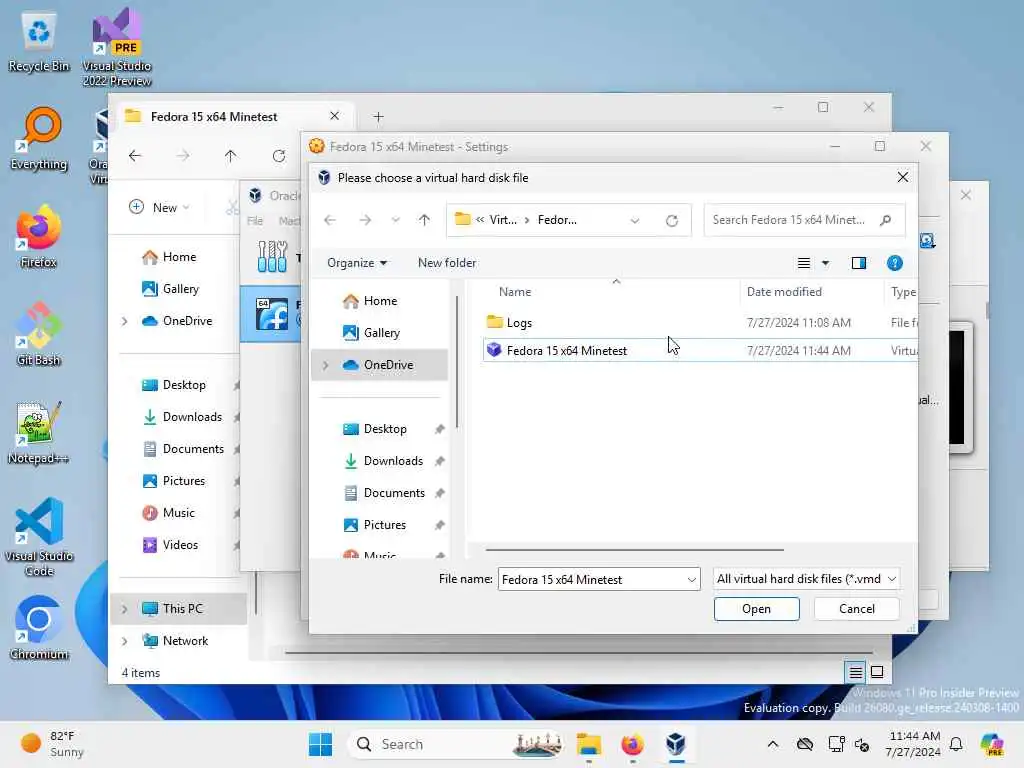Click the sidebar vertical scrollbar in dialog
The image size is (1024, 768).
pos(456,362)
